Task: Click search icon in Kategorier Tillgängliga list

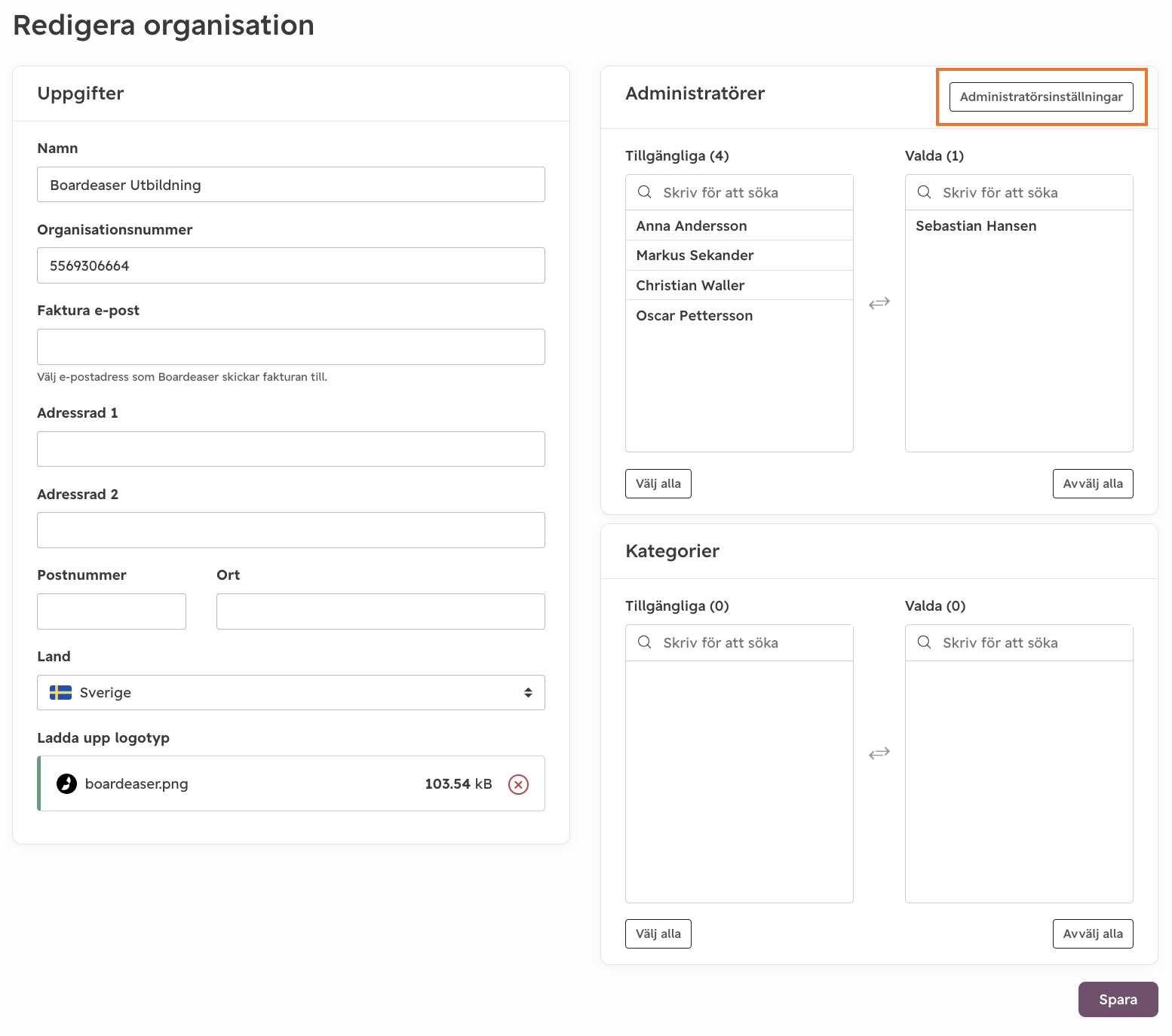Action: tap(645, 642)
